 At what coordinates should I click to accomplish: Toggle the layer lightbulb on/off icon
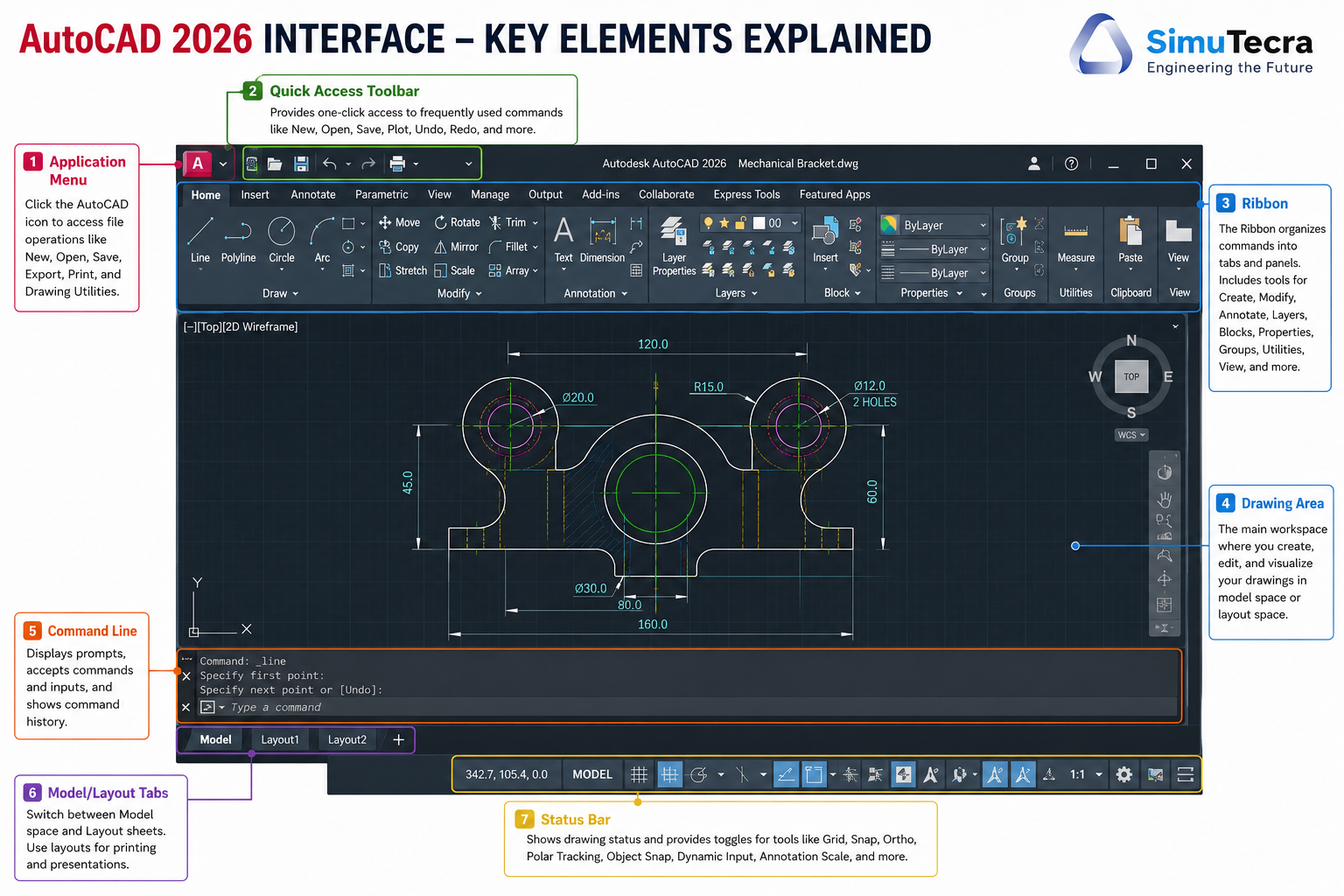(x=709, y=223)
